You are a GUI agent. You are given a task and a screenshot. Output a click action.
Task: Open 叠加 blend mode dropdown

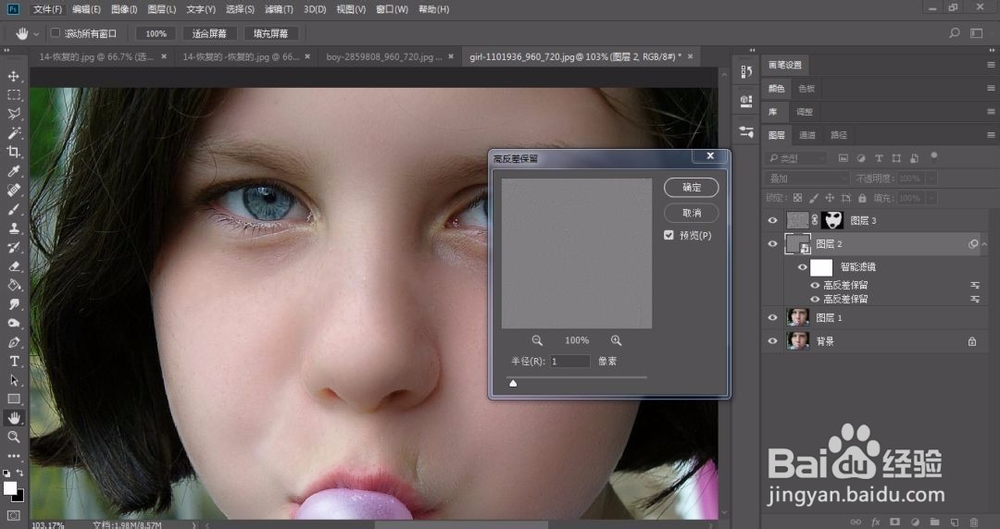[x=806, y=179]
